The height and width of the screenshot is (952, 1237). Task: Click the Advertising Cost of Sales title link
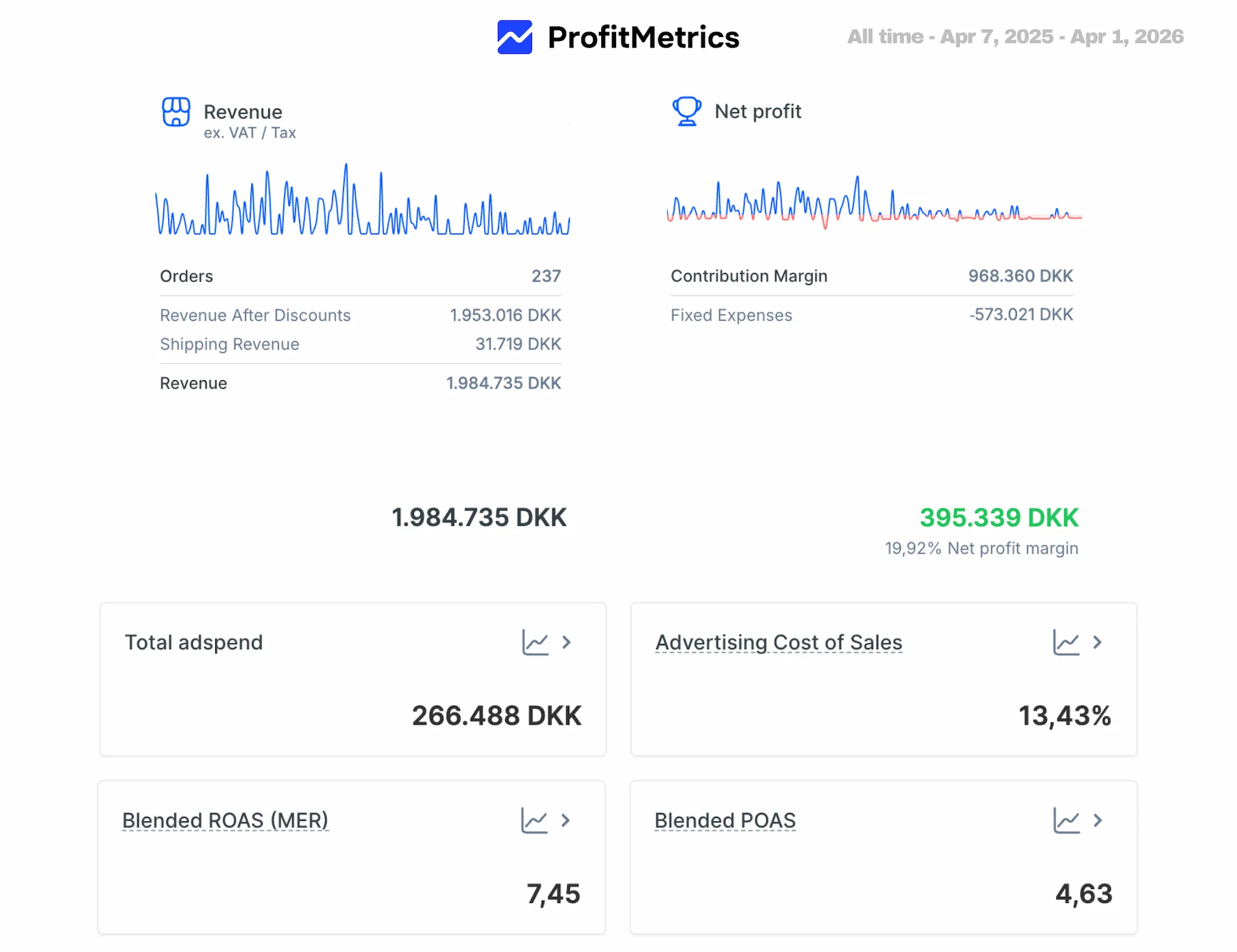[x=779, y=643]
